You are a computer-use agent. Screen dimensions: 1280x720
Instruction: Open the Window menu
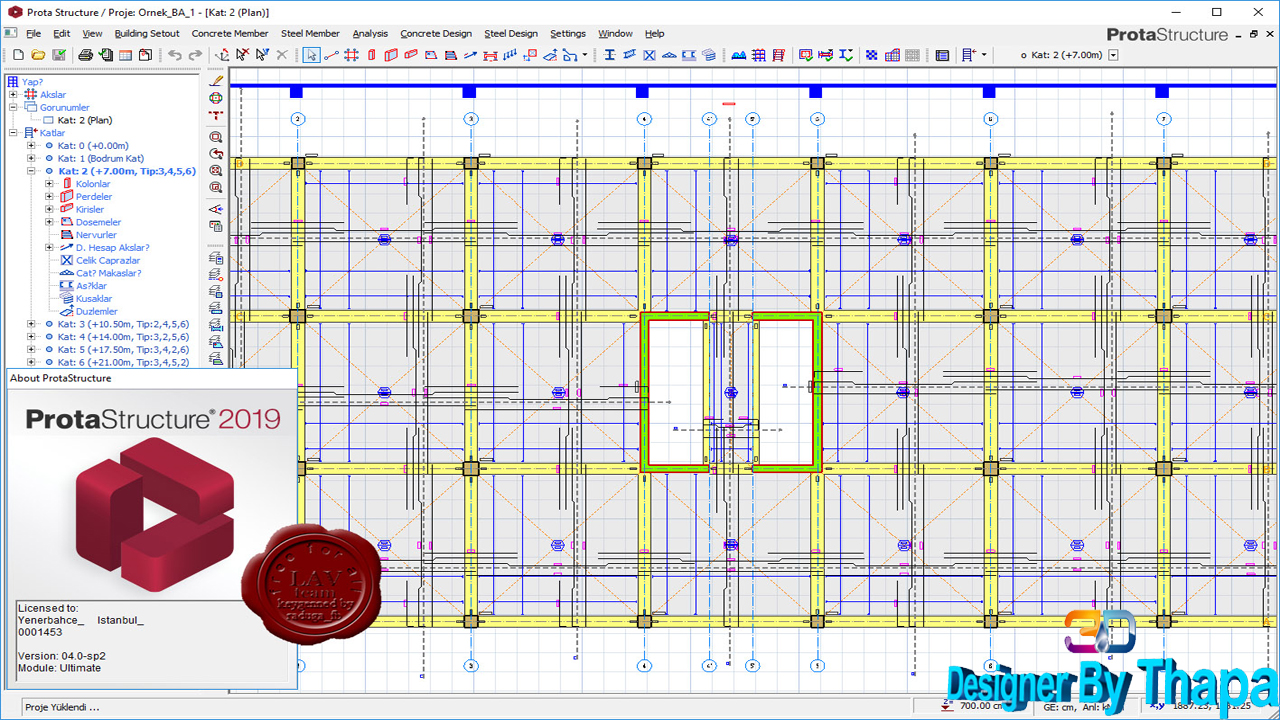tap(615, 34)
